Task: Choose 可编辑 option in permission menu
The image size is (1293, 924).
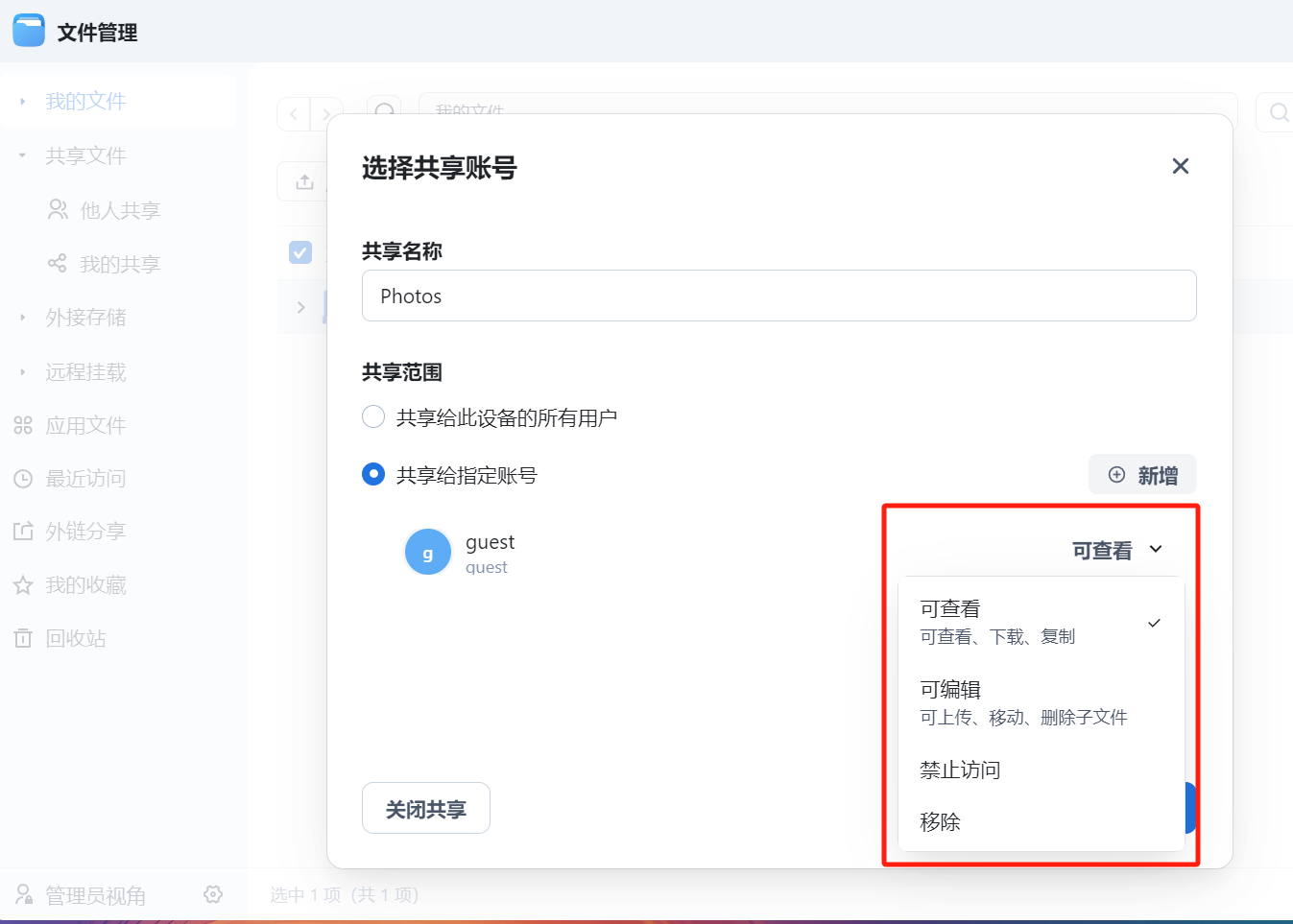Action: [x=1041, y=702]
